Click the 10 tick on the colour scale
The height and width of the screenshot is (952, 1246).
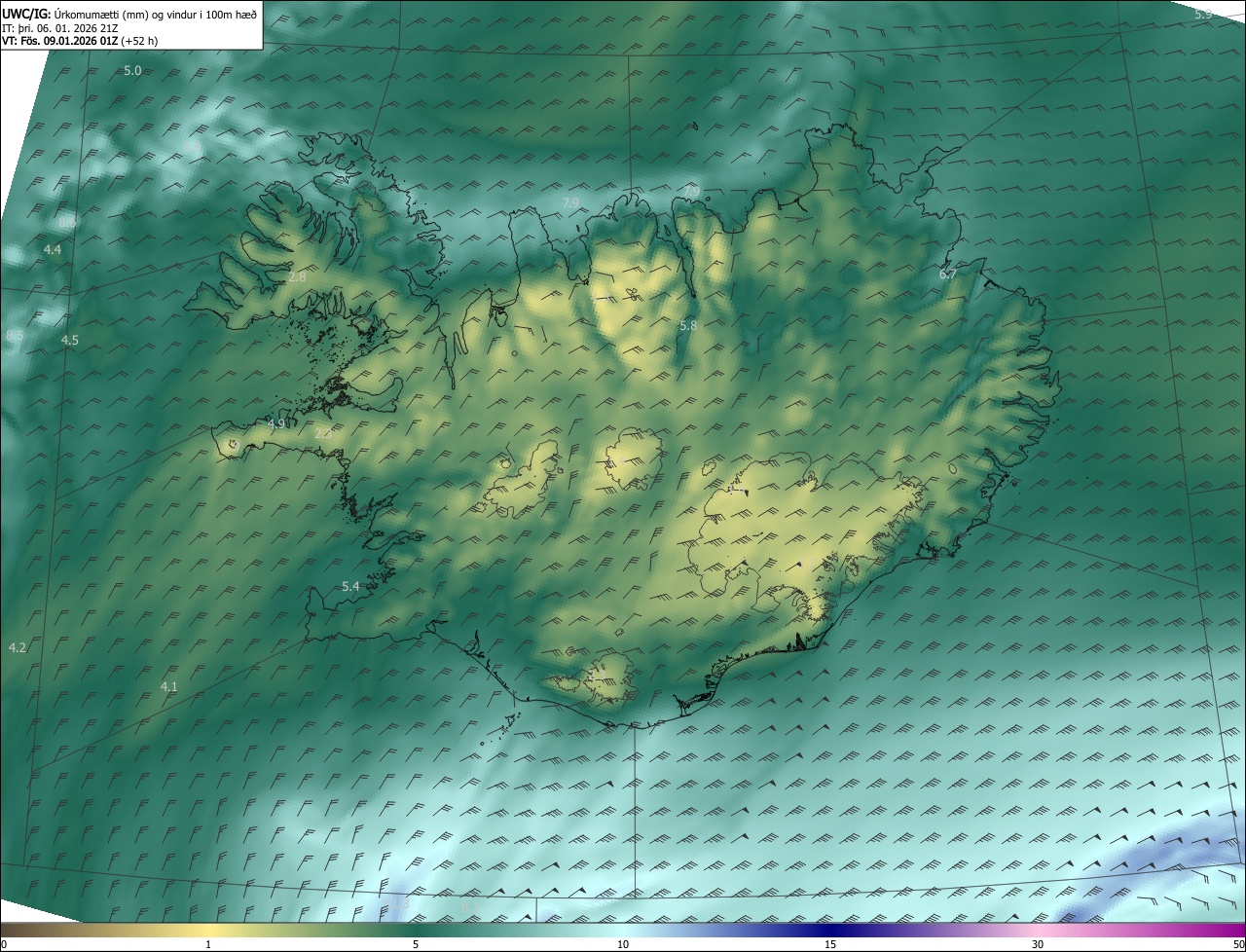coord(623,944)
